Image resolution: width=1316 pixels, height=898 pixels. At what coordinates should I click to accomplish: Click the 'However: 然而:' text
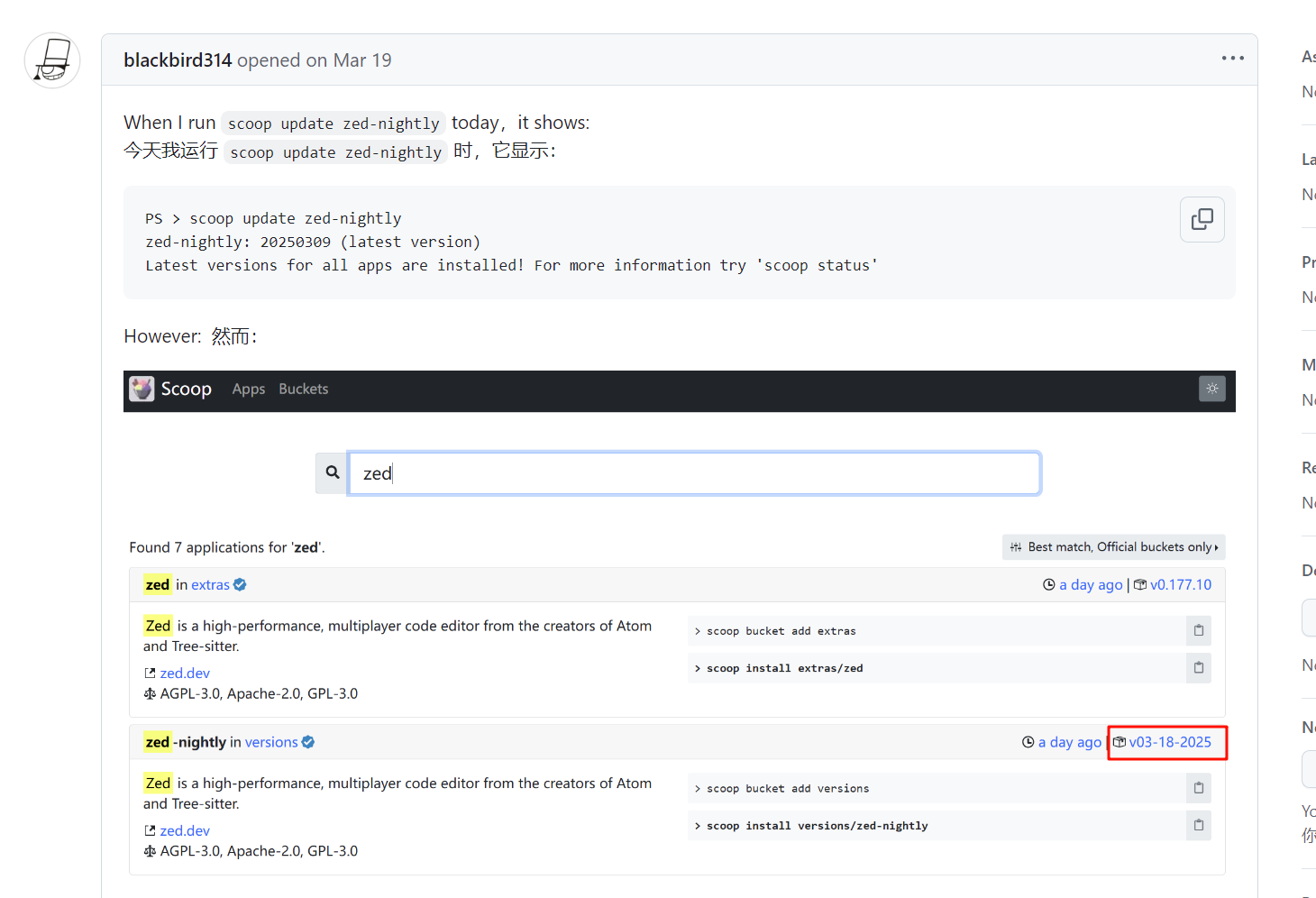click(x=191, y=336)
